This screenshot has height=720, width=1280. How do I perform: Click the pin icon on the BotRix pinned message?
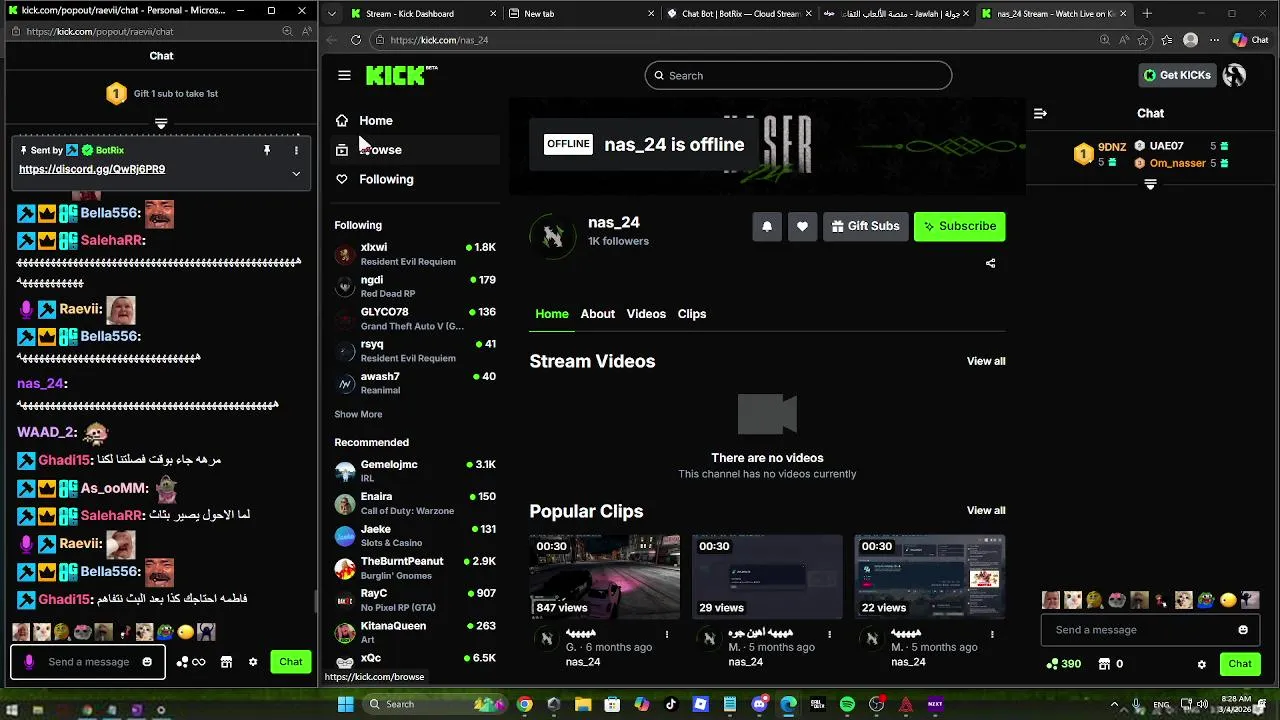pyautogui.click(x=267, y=150)
